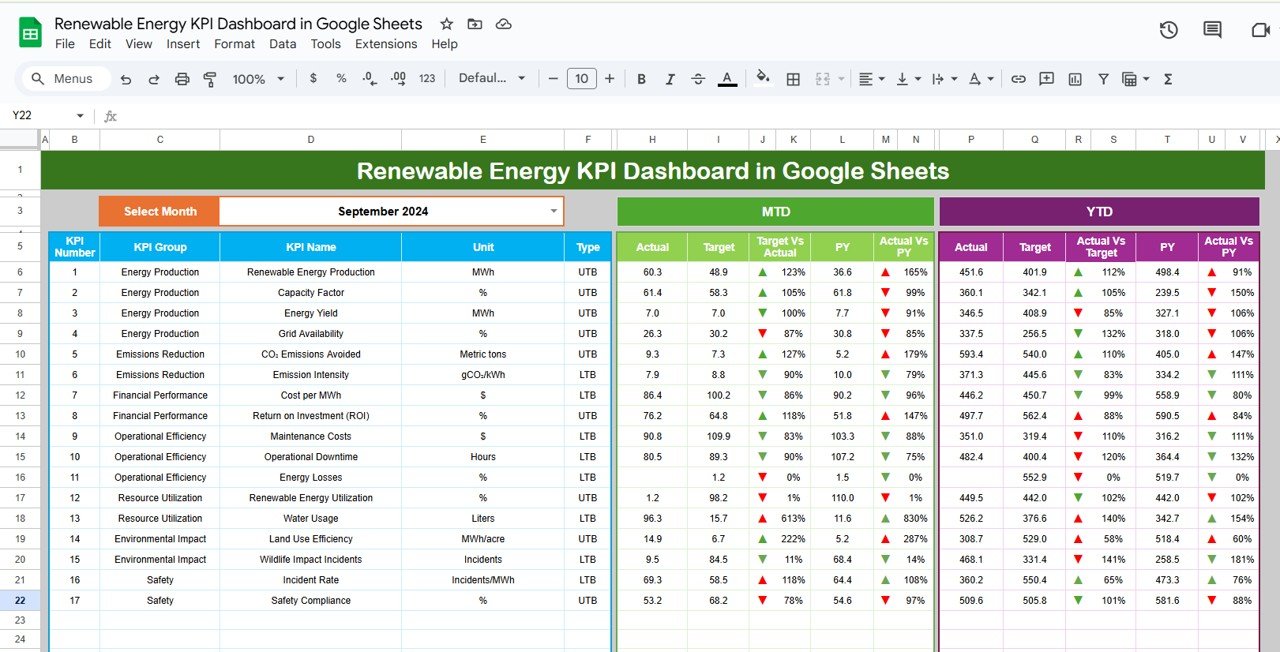Insert a comment

[x=1046, y=79]
